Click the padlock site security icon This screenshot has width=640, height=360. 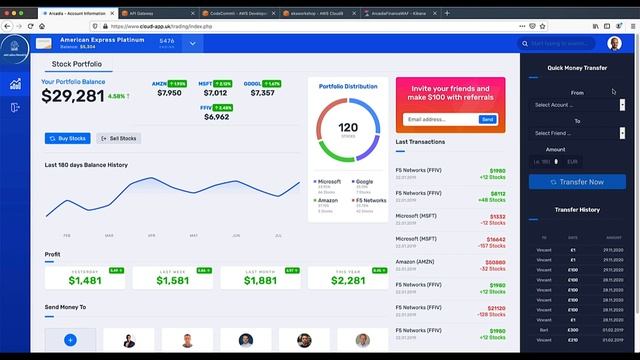[105, 26]
